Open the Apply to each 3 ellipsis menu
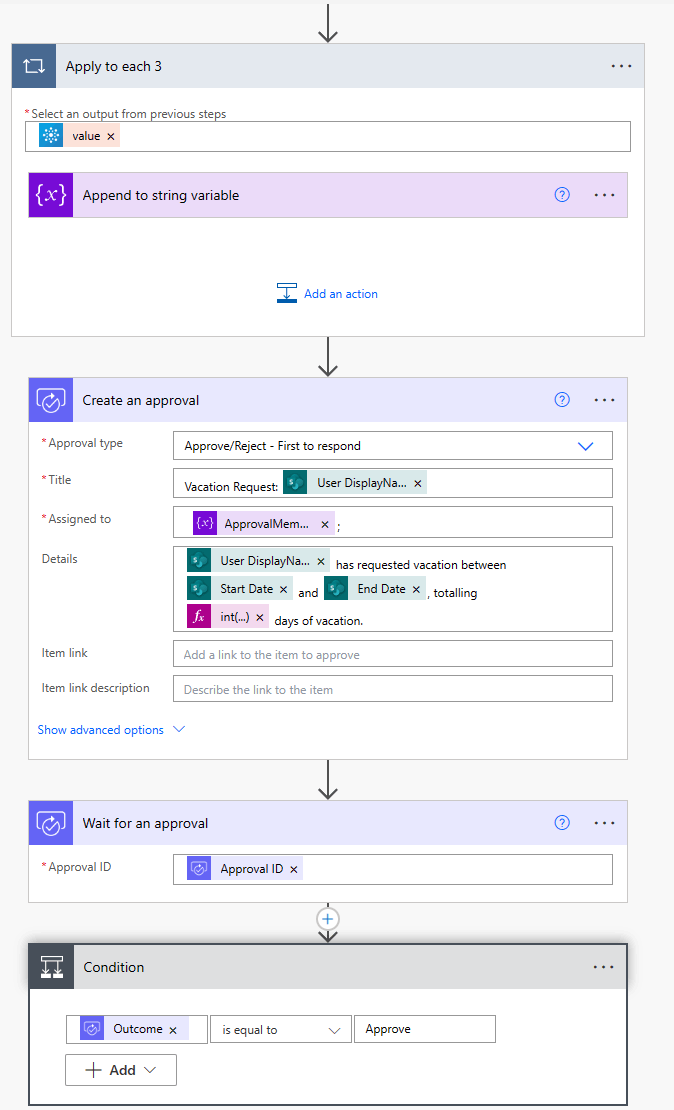The width and height of the screenshot is (674, 1110). point(621,65)
